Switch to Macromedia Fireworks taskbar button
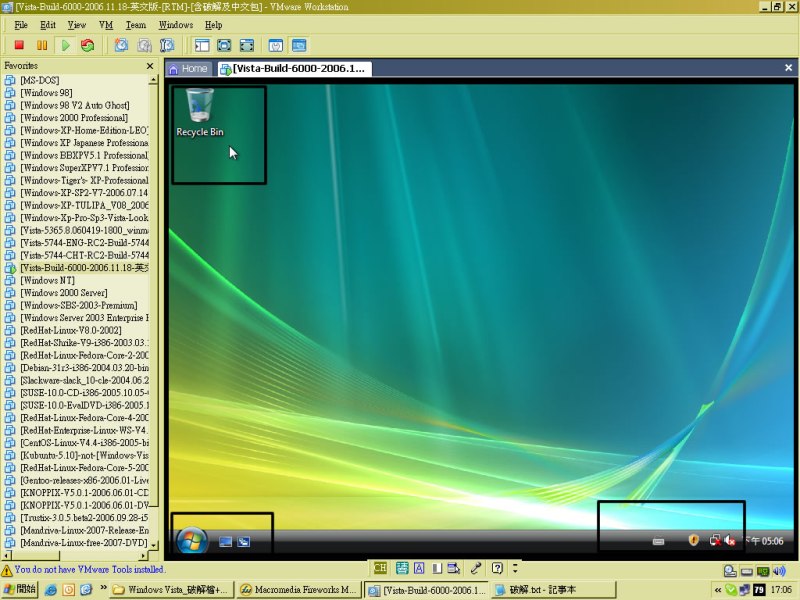The image size is (800, 600). click(299, 590)
